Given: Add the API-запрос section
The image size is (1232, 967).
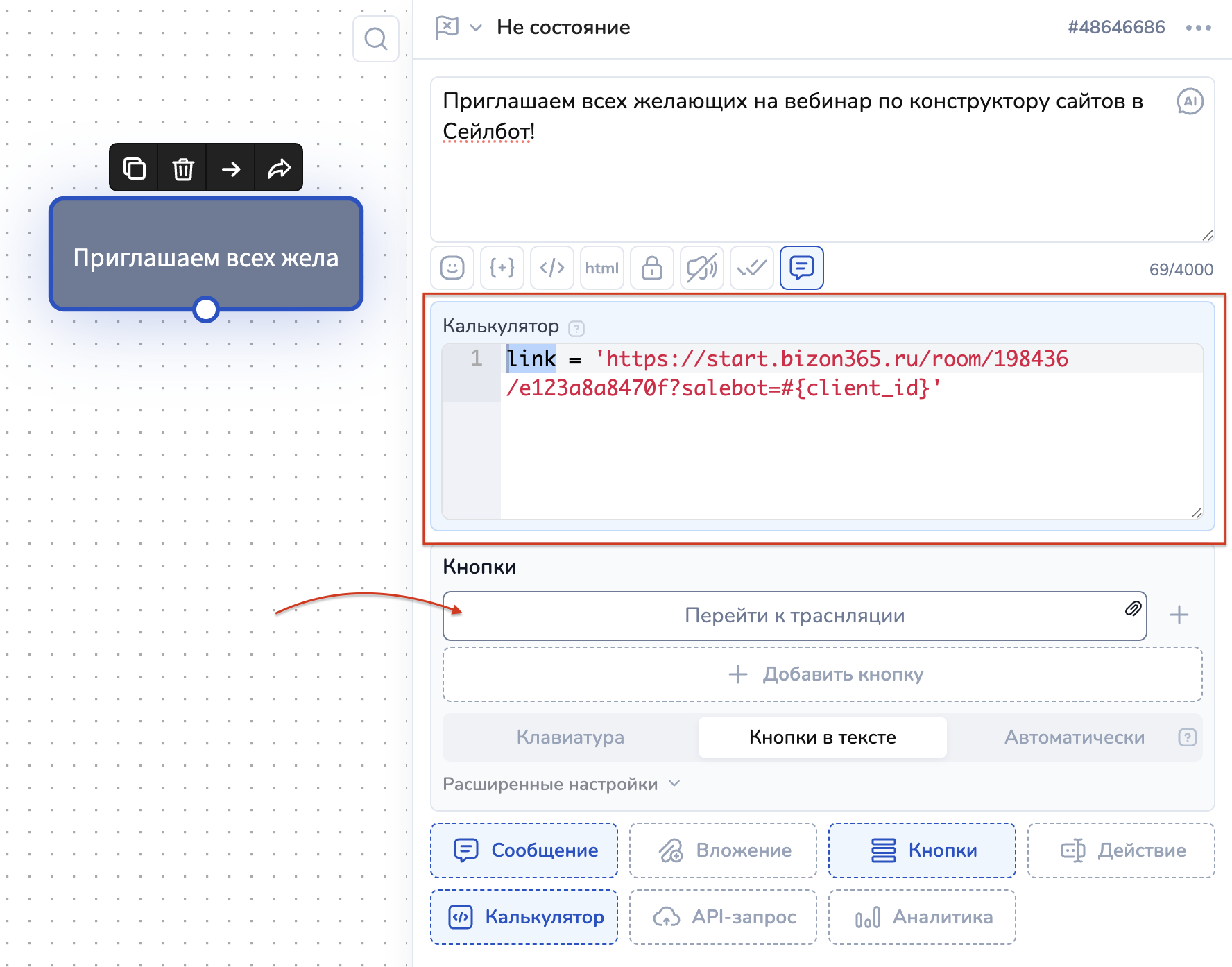Looking at the screenshot, I should 723,917.
